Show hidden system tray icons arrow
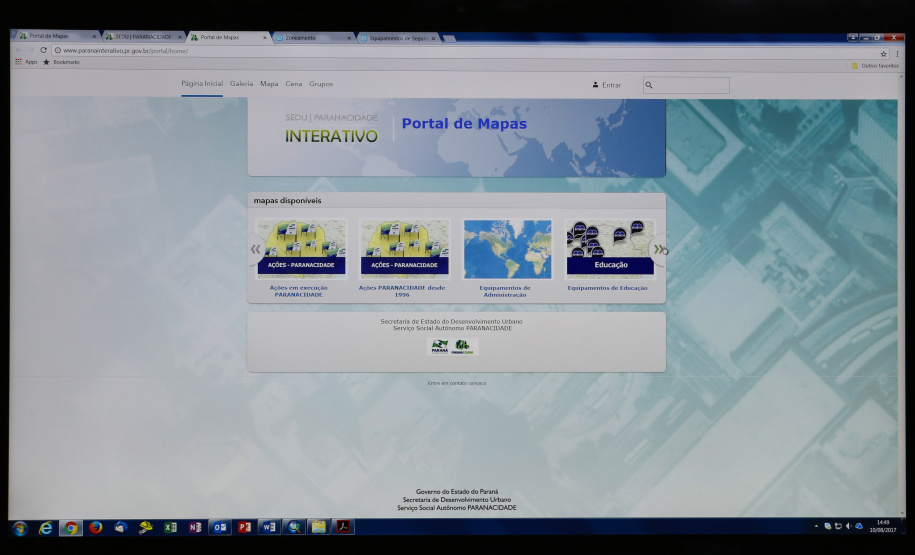The width and height of the screenshot is (915, 555). (816, 526)
